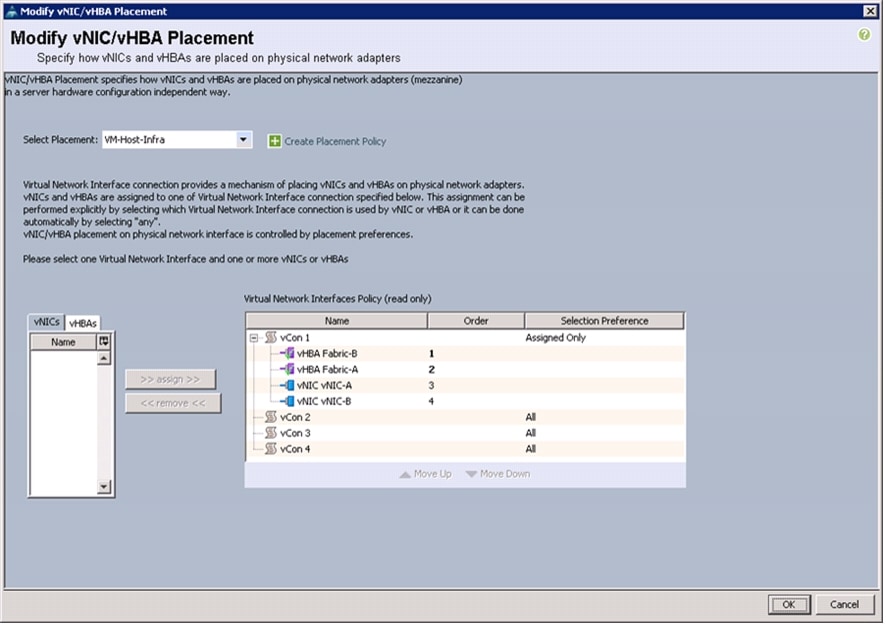886x641 pixels.
Task: Click the Cancel button
Action: pyautogui.click(x=844, y=604)
